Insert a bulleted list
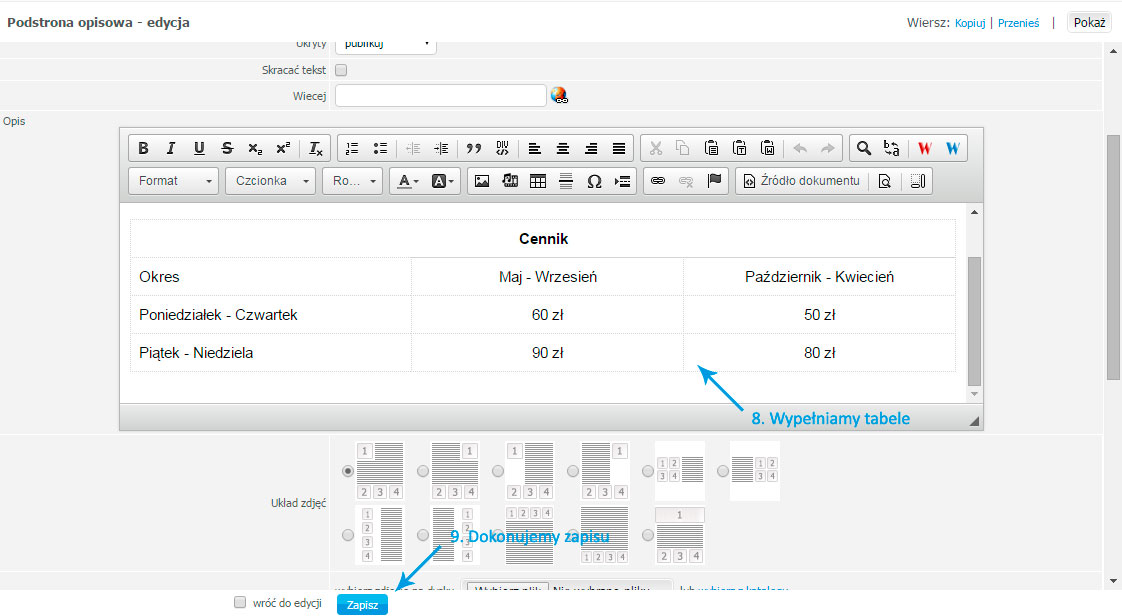 tap(380, 148)
